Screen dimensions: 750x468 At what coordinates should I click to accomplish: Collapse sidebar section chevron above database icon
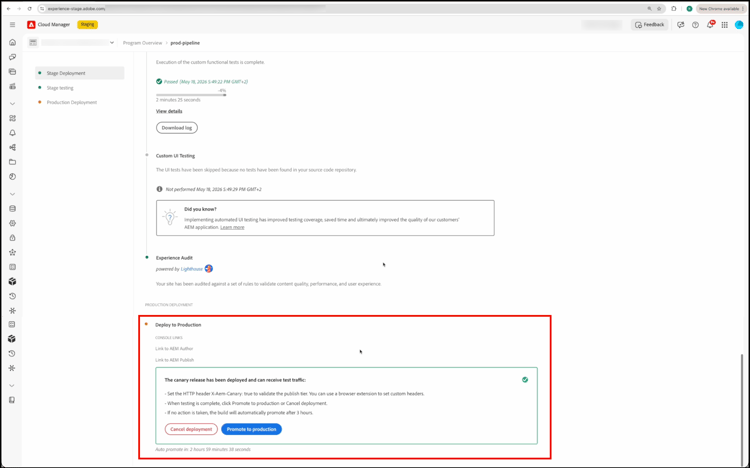tap(12, 194)
